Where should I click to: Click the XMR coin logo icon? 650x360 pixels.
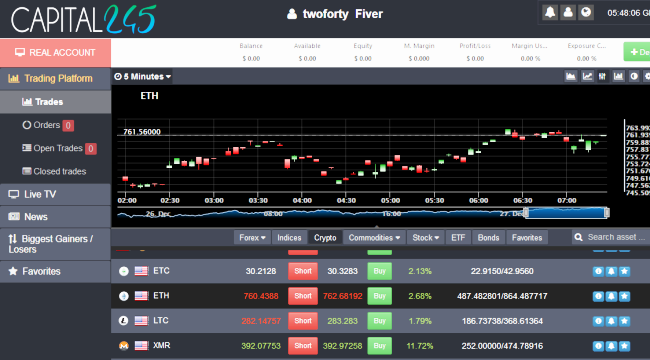click(124, 345)
